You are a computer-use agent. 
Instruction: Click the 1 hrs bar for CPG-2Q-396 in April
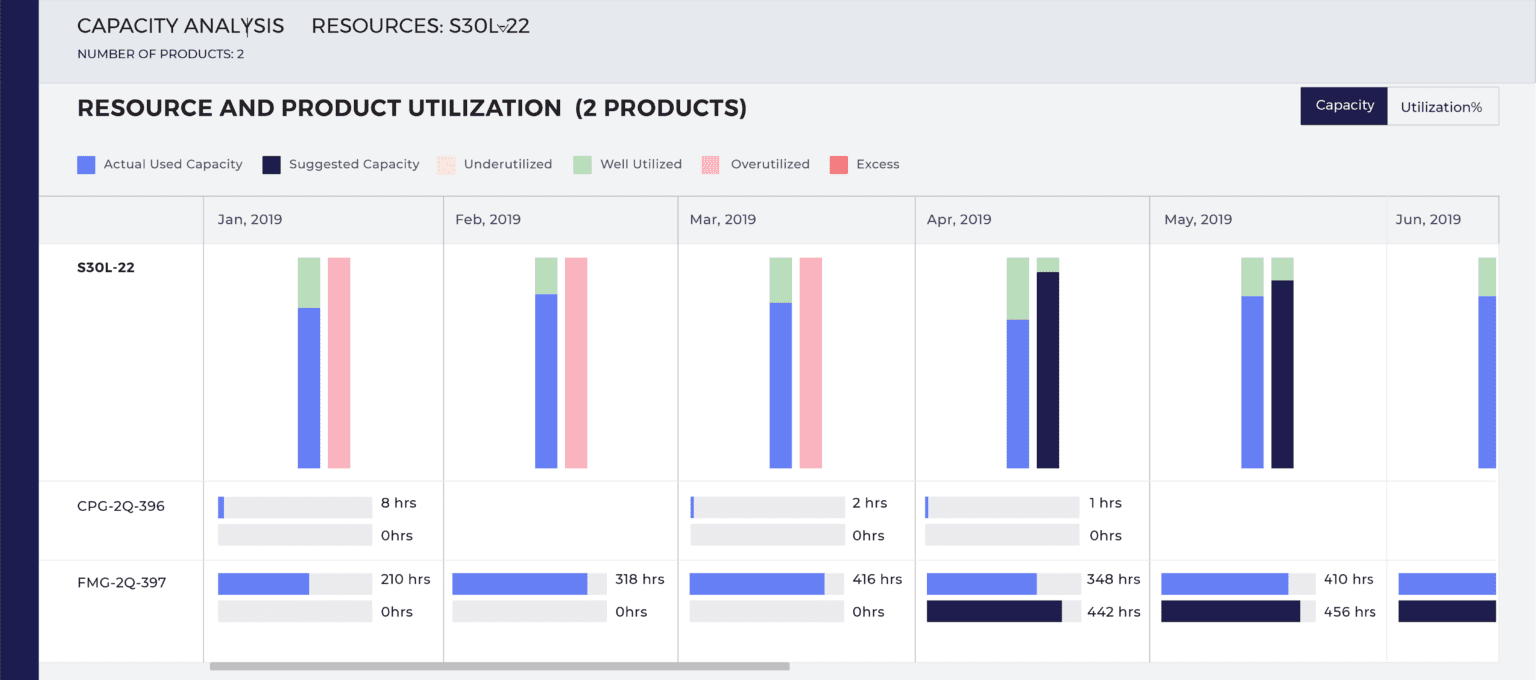pos(1002,507)
